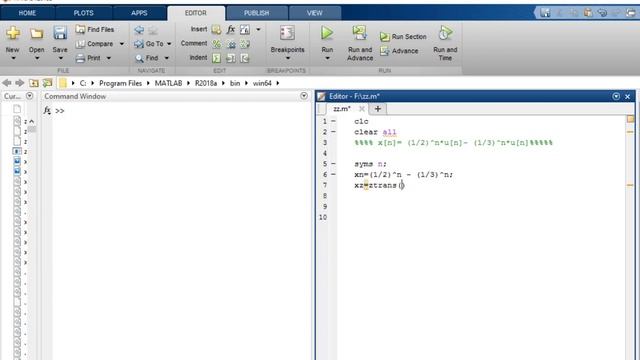Viewport: 640px width, 360px height.
Task: Click the Breakpoints icon
Action: coord(287,33)
